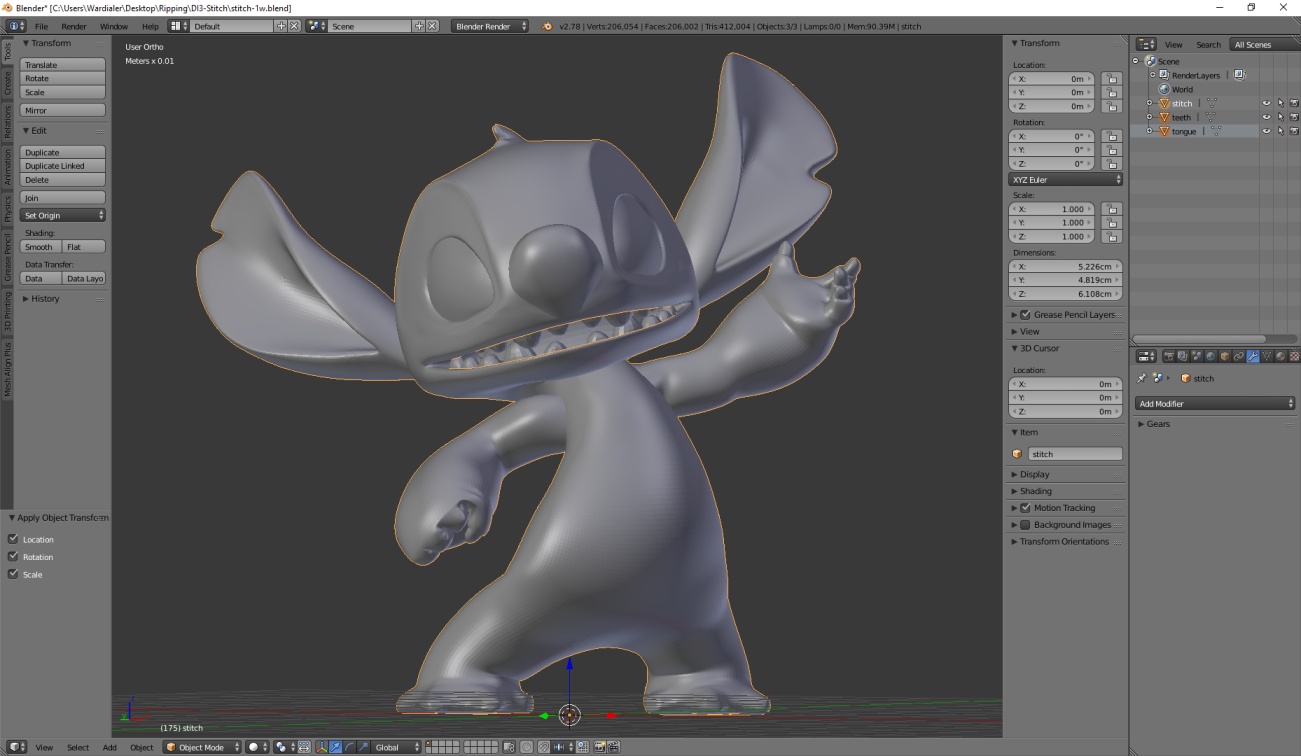The width and height of the screenshot is (1301, 756).
Task: Open the Scene properties tab
Action: pyautogui.click(x=1197, y=356)
